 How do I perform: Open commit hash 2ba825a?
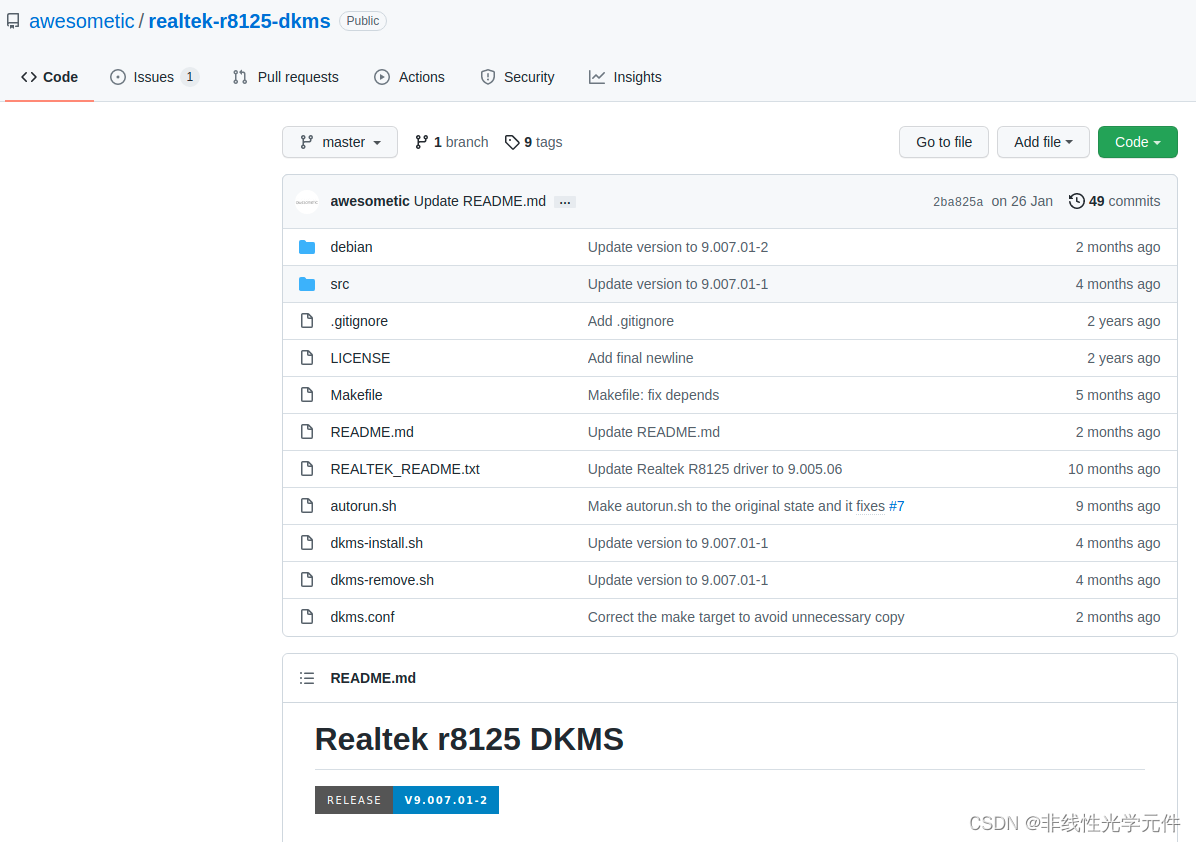[x=958, y=202]
